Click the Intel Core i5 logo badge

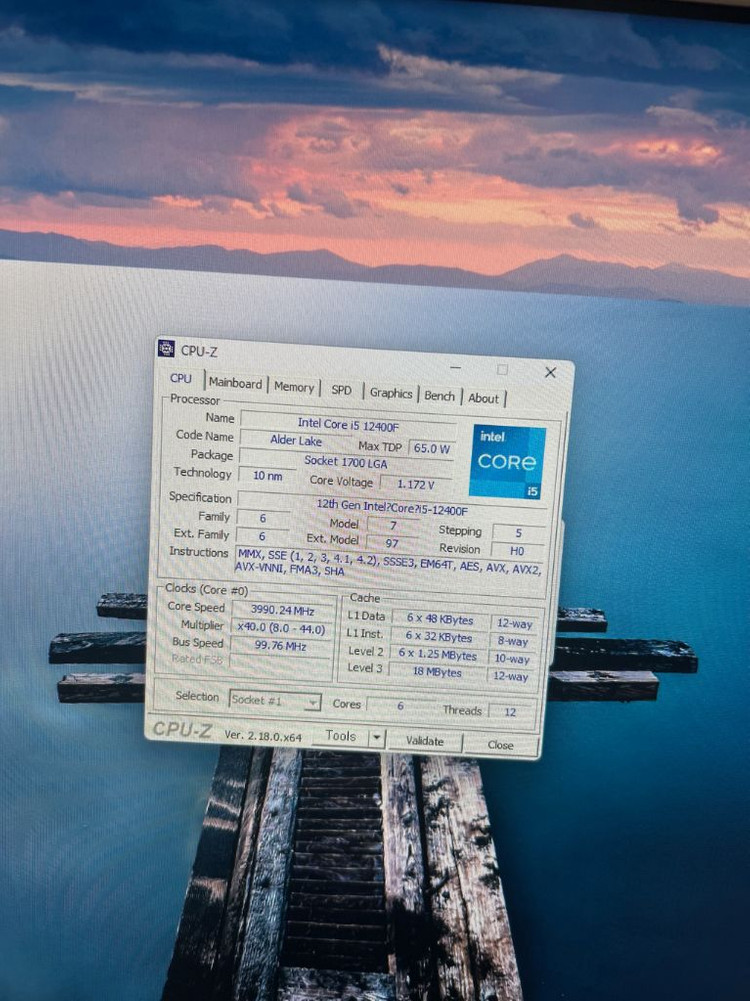coord(508,462)
